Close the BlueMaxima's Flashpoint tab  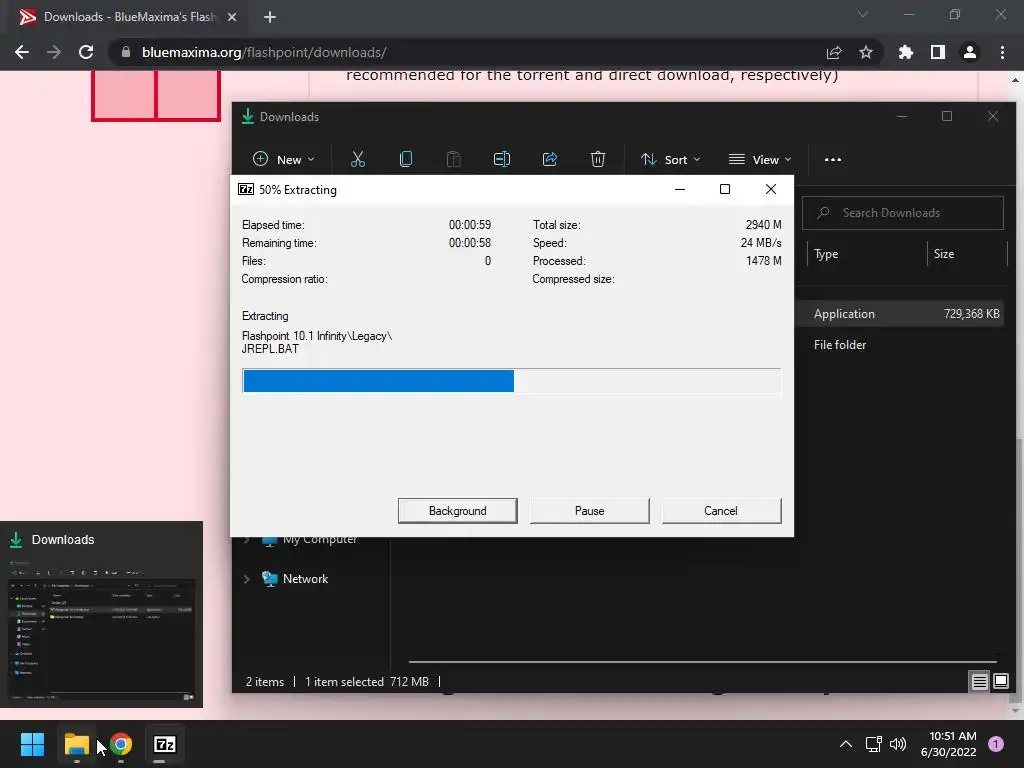coord(232,17)
